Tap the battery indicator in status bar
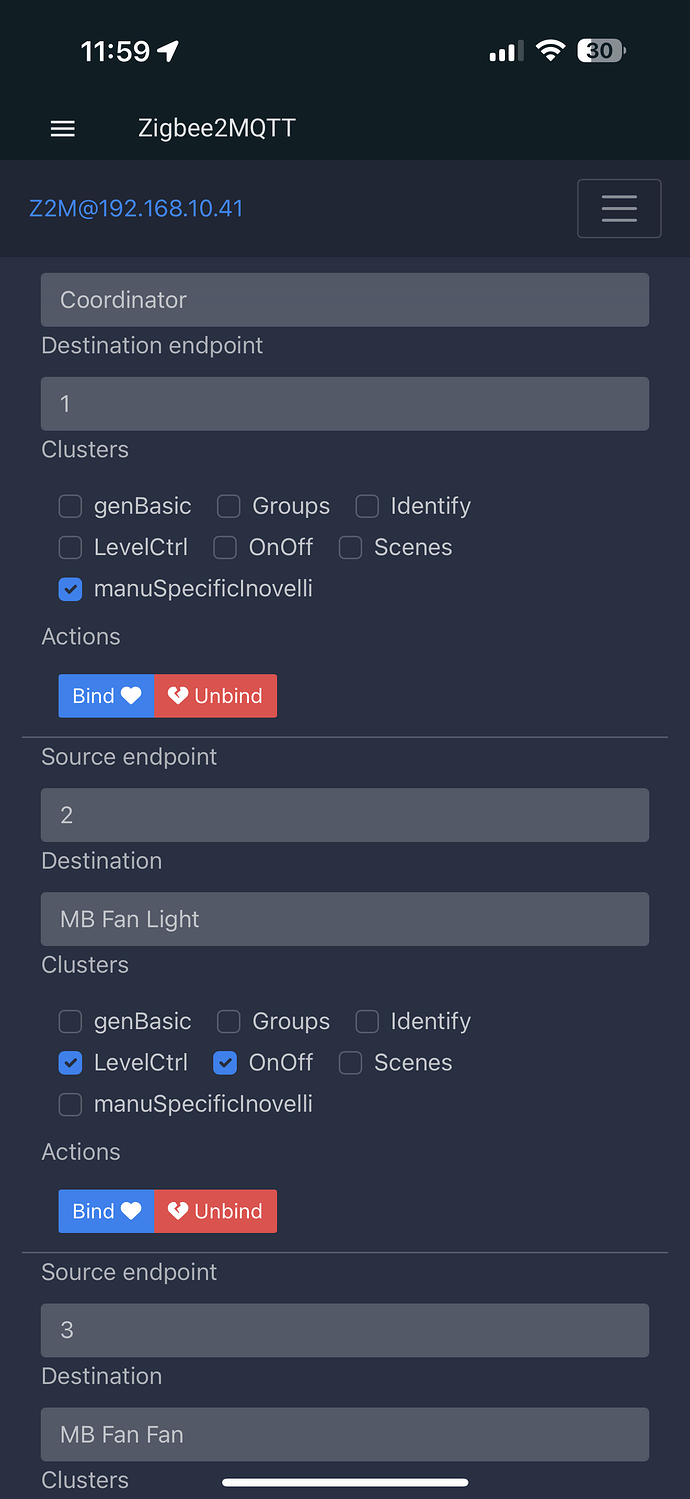Viewport: 690px width, 1499px height. [601, 51]
